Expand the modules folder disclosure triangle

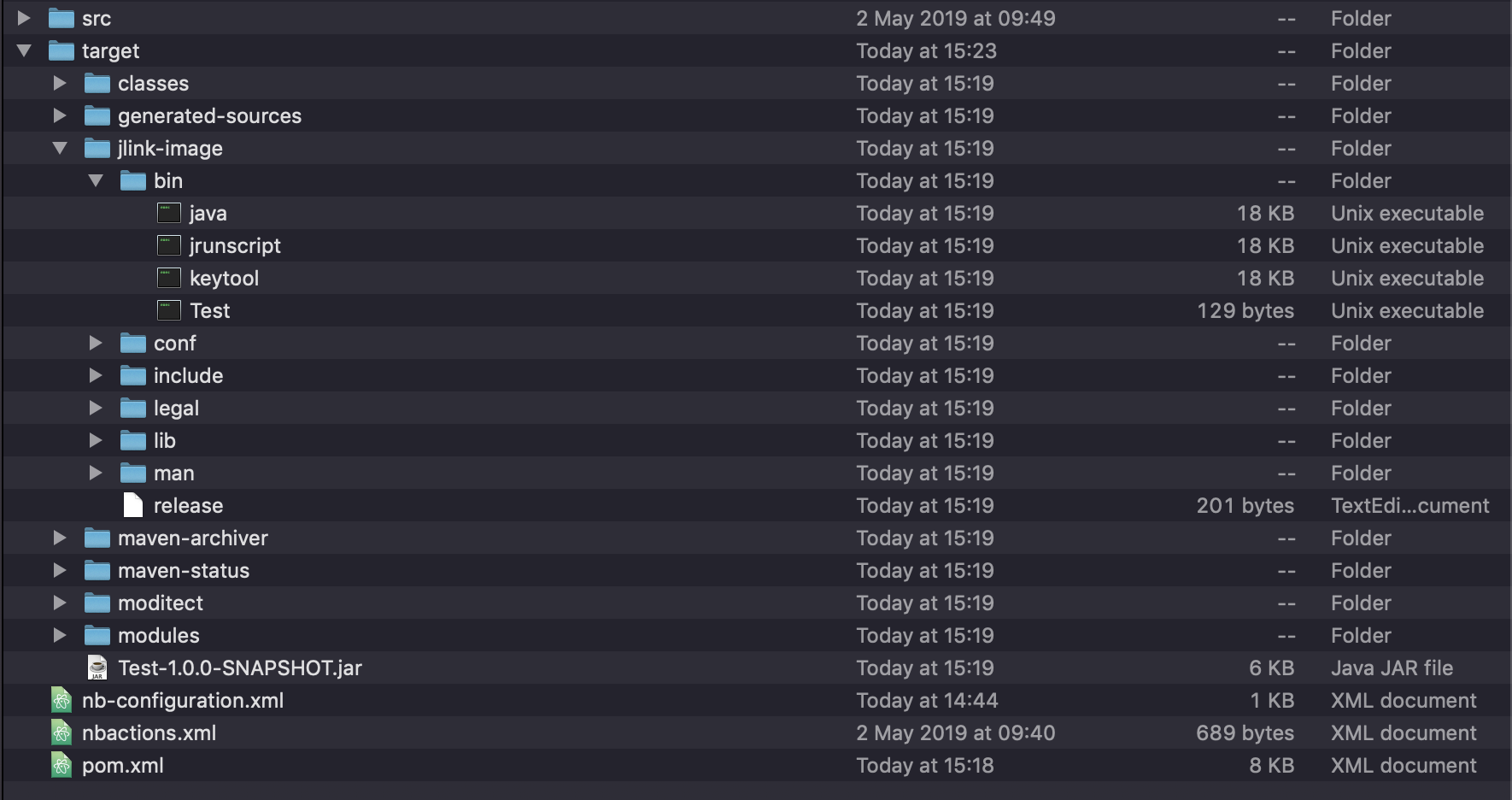[60, 636]
